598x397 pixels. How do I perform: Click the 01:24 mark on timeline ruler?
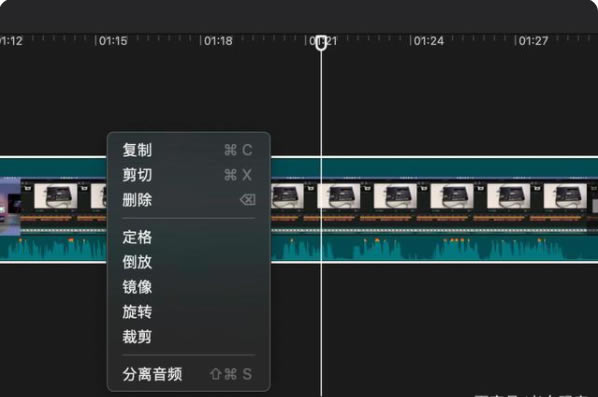click(428, 40)
